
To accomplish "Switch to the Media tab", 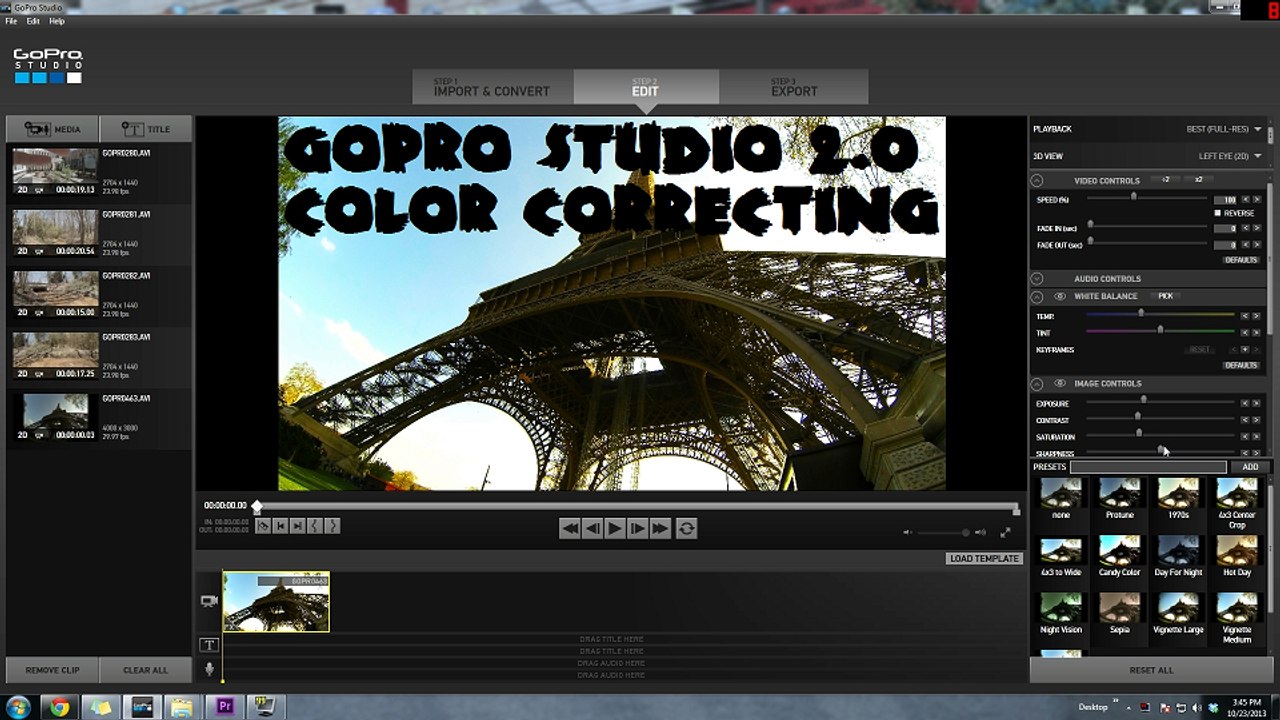I will tap(52, 129).
